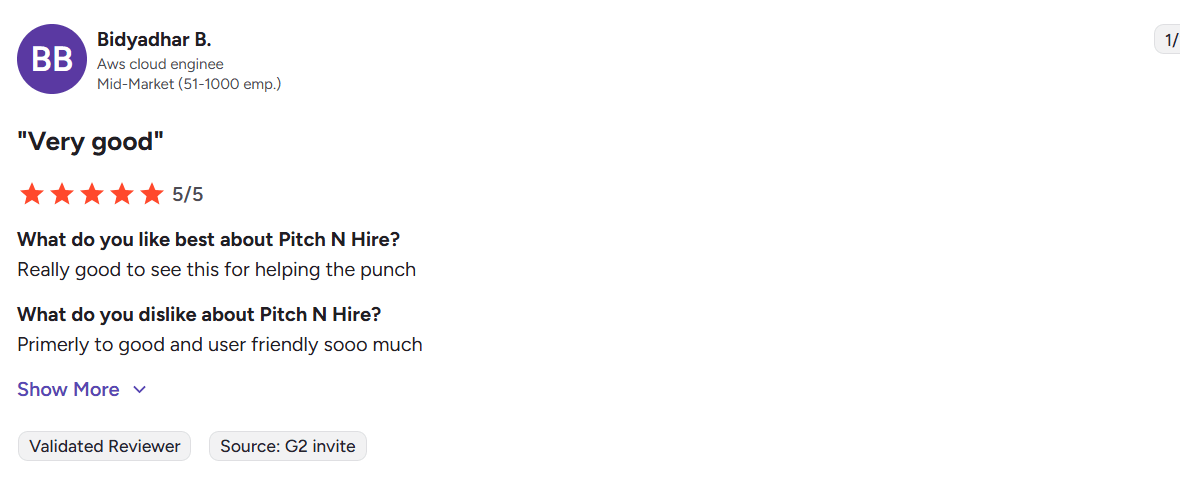Click the first rating star
The width and height of the screenshot is (1180, 488).
(32, 194)
